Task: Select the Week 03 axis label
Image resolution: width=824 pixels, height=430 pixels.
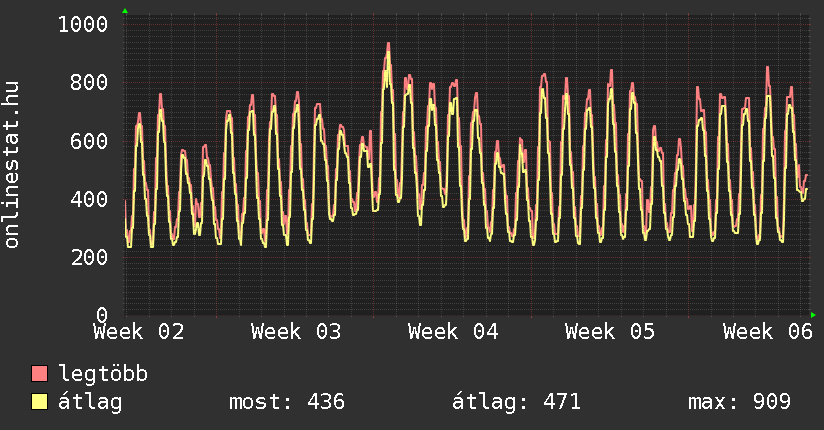Action: click(x=296, y=331)
